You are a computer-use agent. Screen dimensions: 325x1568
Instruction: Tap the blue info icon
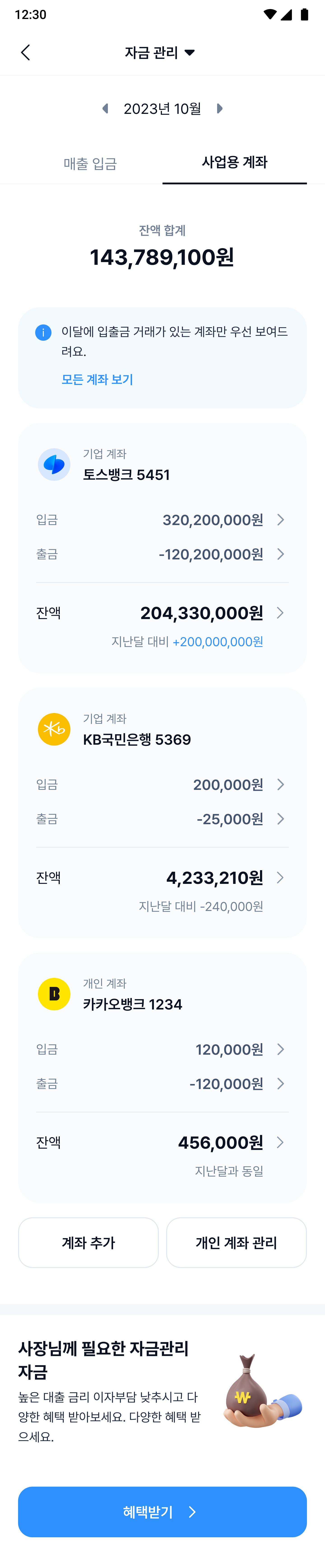pos(43,332)
